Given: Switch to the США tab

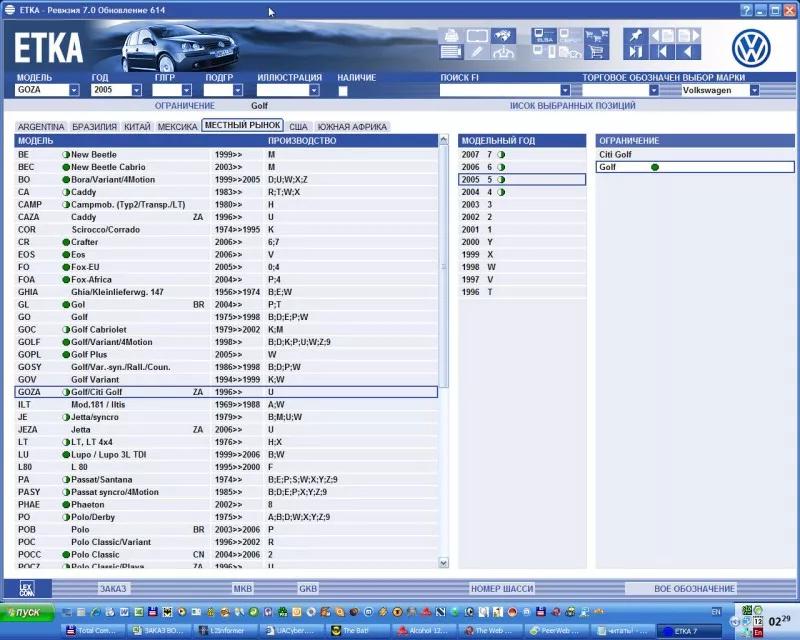Looking at the screenshot, I should [x=298, y=127].
